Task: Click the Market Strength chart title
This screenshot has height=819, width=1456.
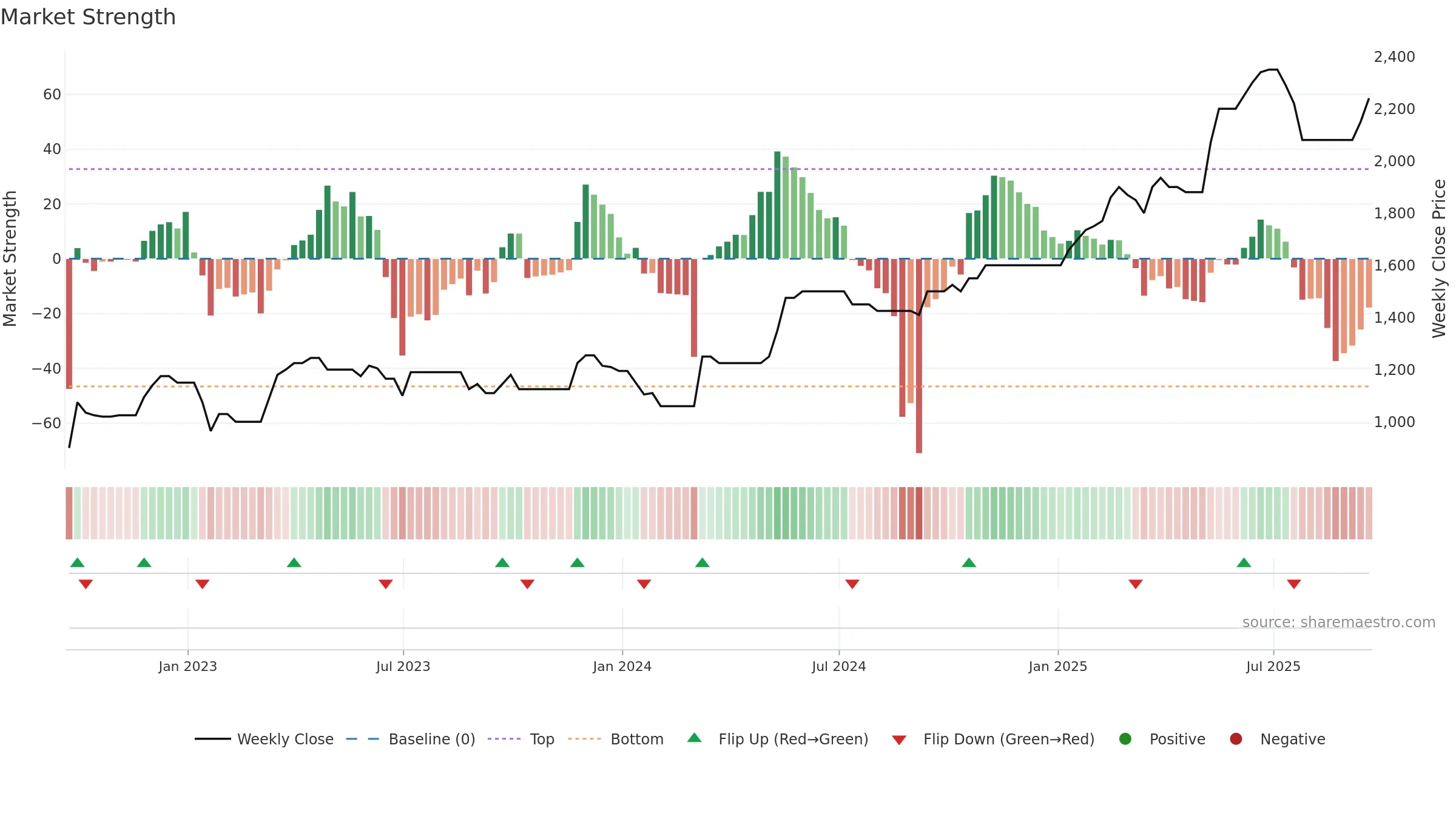Action: (88, 17)
